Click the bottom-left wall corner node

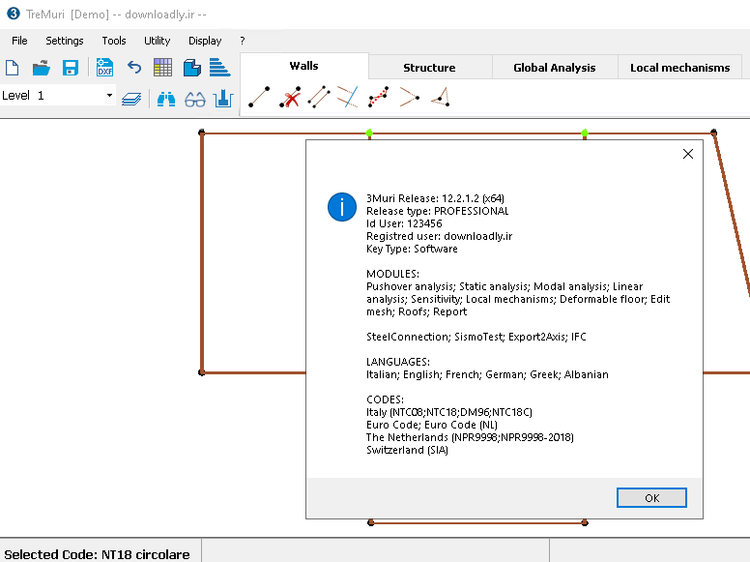click(202, 372)
